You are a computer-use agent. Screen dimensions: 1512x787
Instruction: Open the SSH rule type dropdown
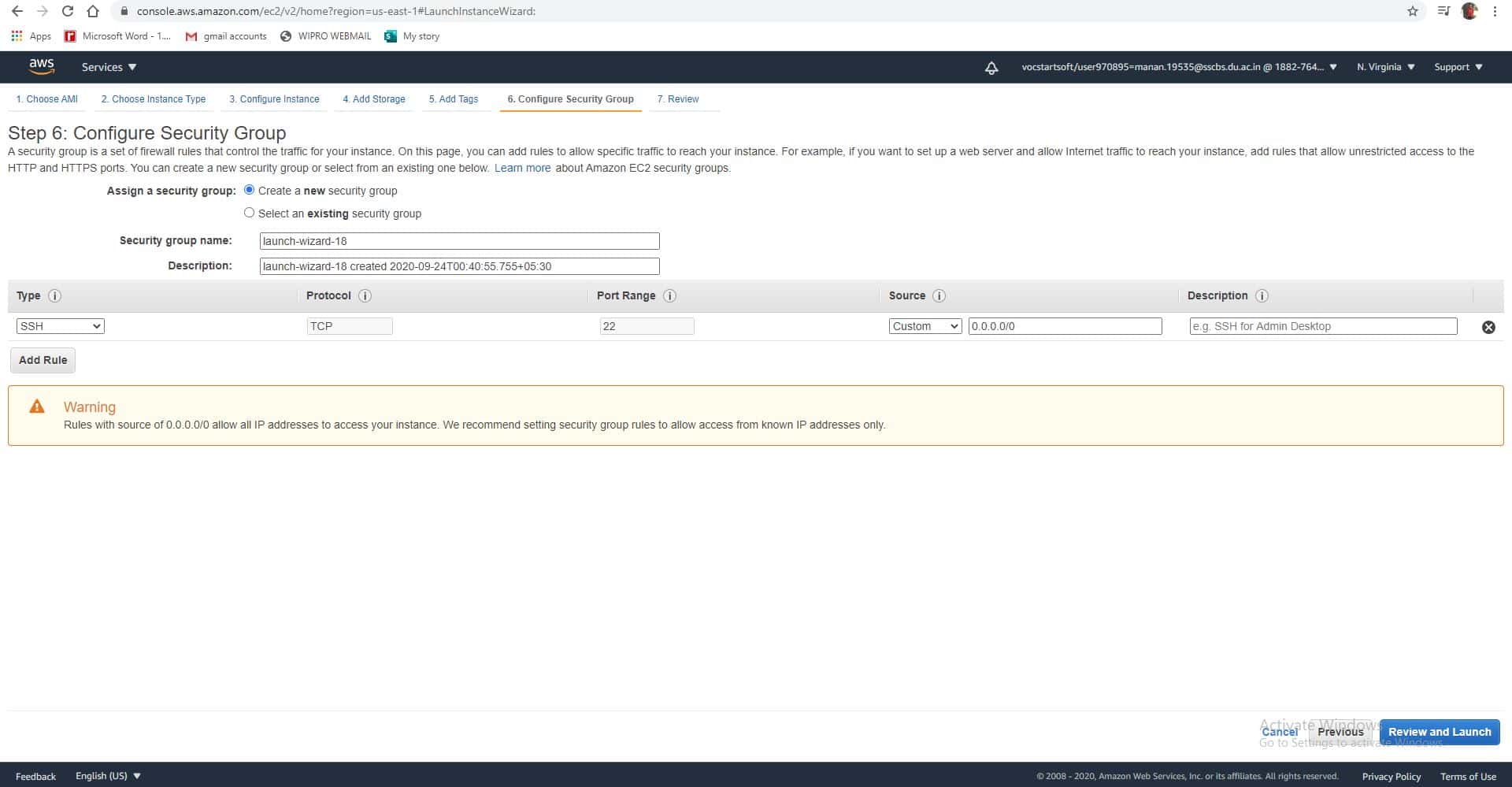tap(61, 326)
